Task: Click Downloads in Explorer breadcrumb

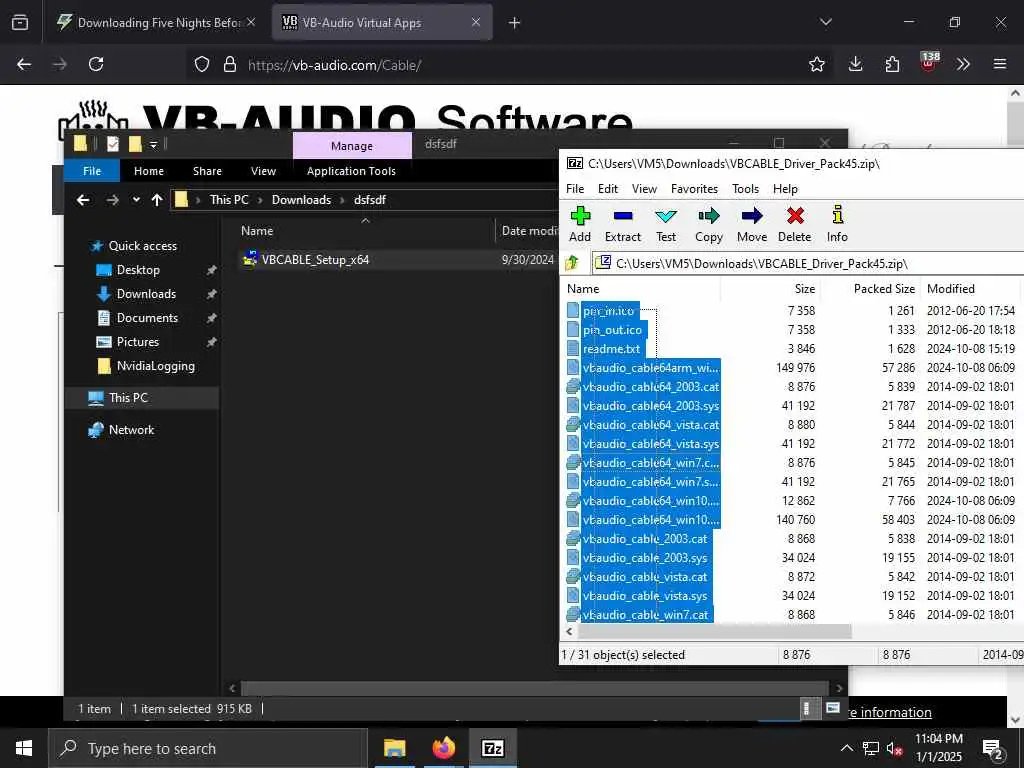Action: click(301, 200)
